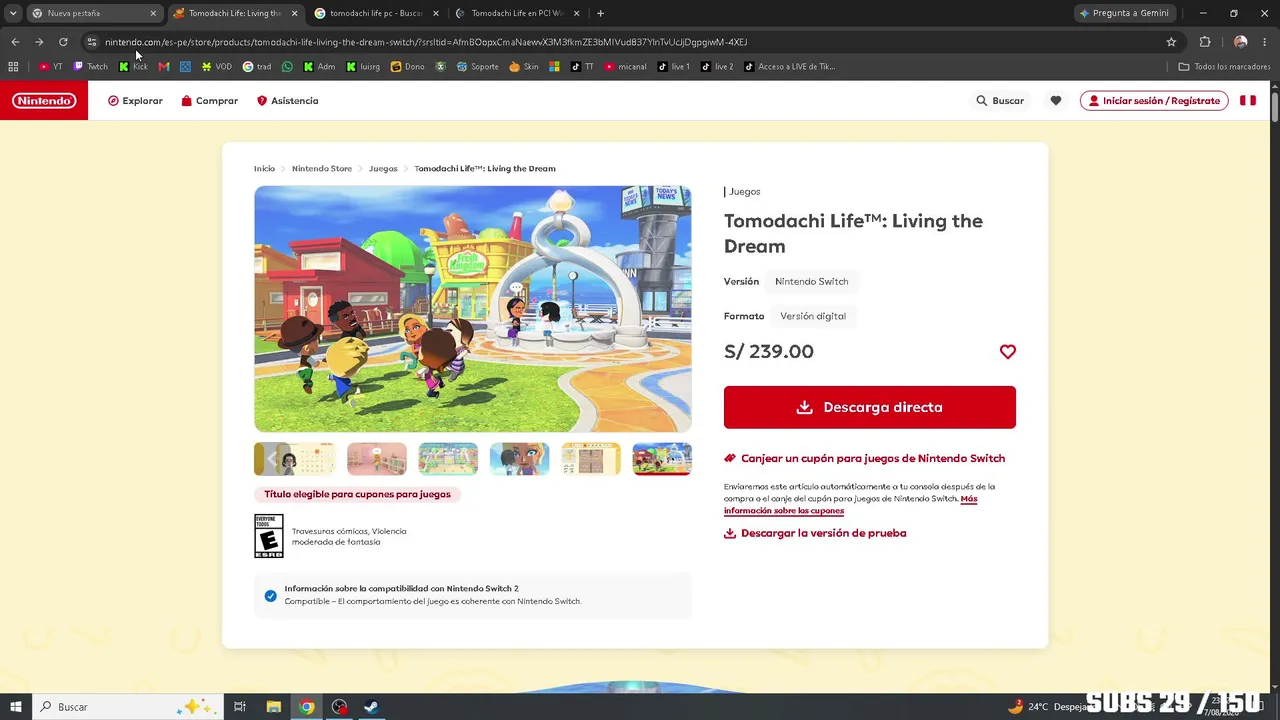Image resolution: width=1280 pixels, height=720 pixels.
Task: Bookmark this page with the star
Action: (1171, 42)
